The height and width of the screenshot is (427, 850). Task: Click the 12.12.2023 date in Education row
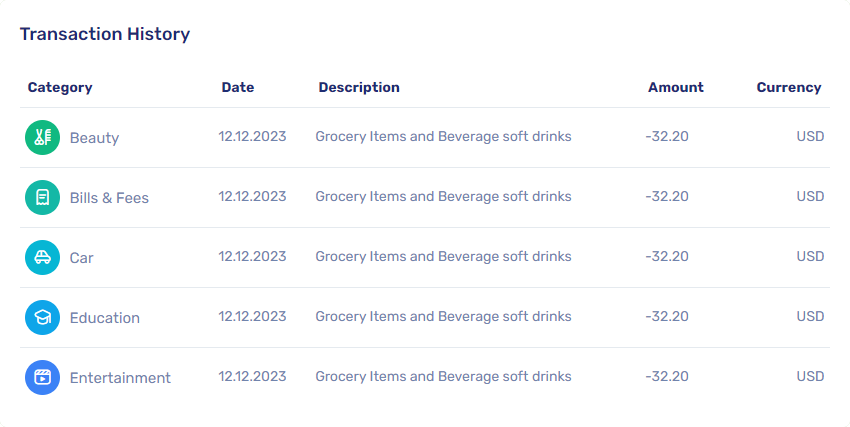[252, 316]
